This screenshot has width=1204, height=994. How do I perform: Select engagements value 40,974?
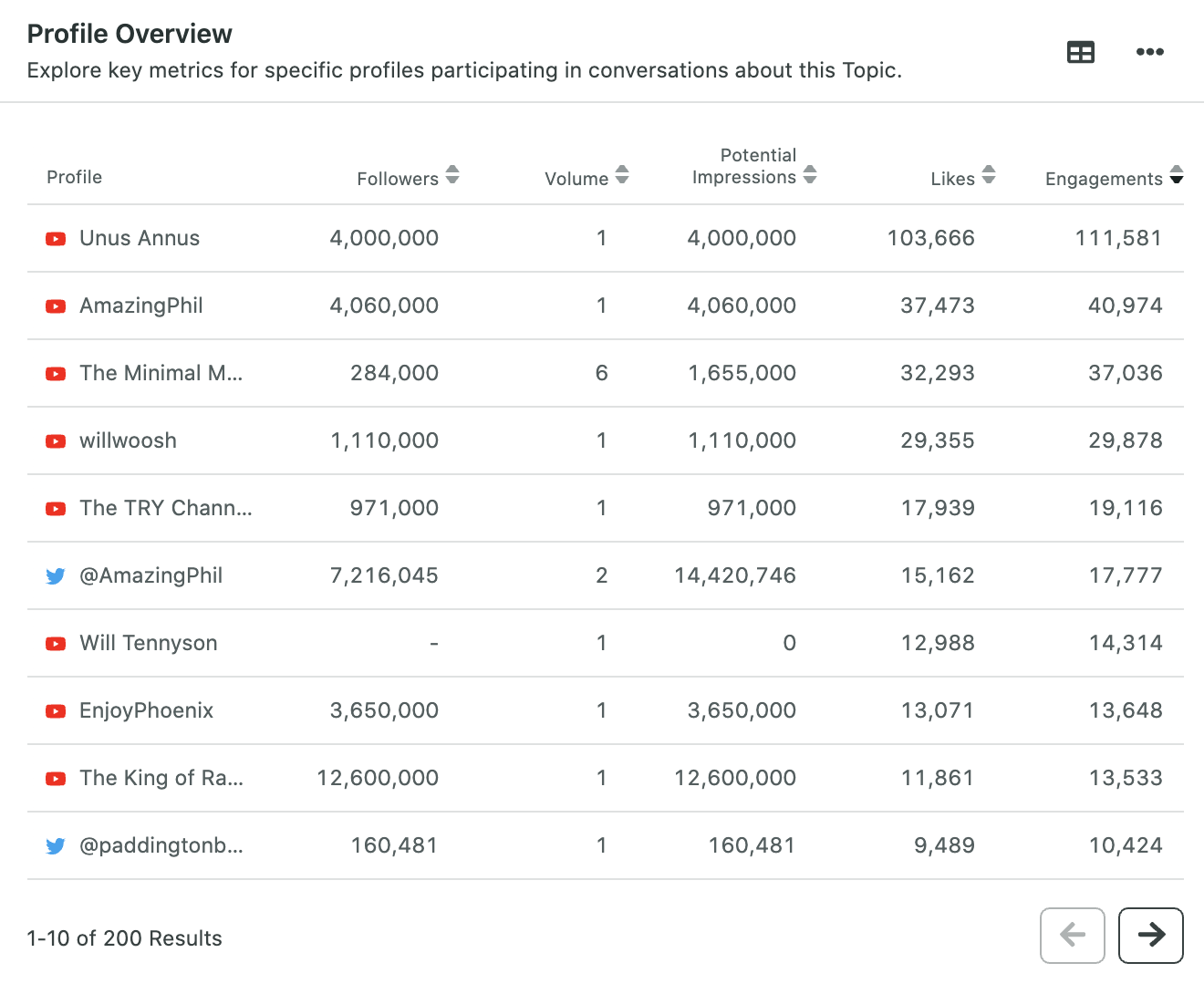(1126, 305)
